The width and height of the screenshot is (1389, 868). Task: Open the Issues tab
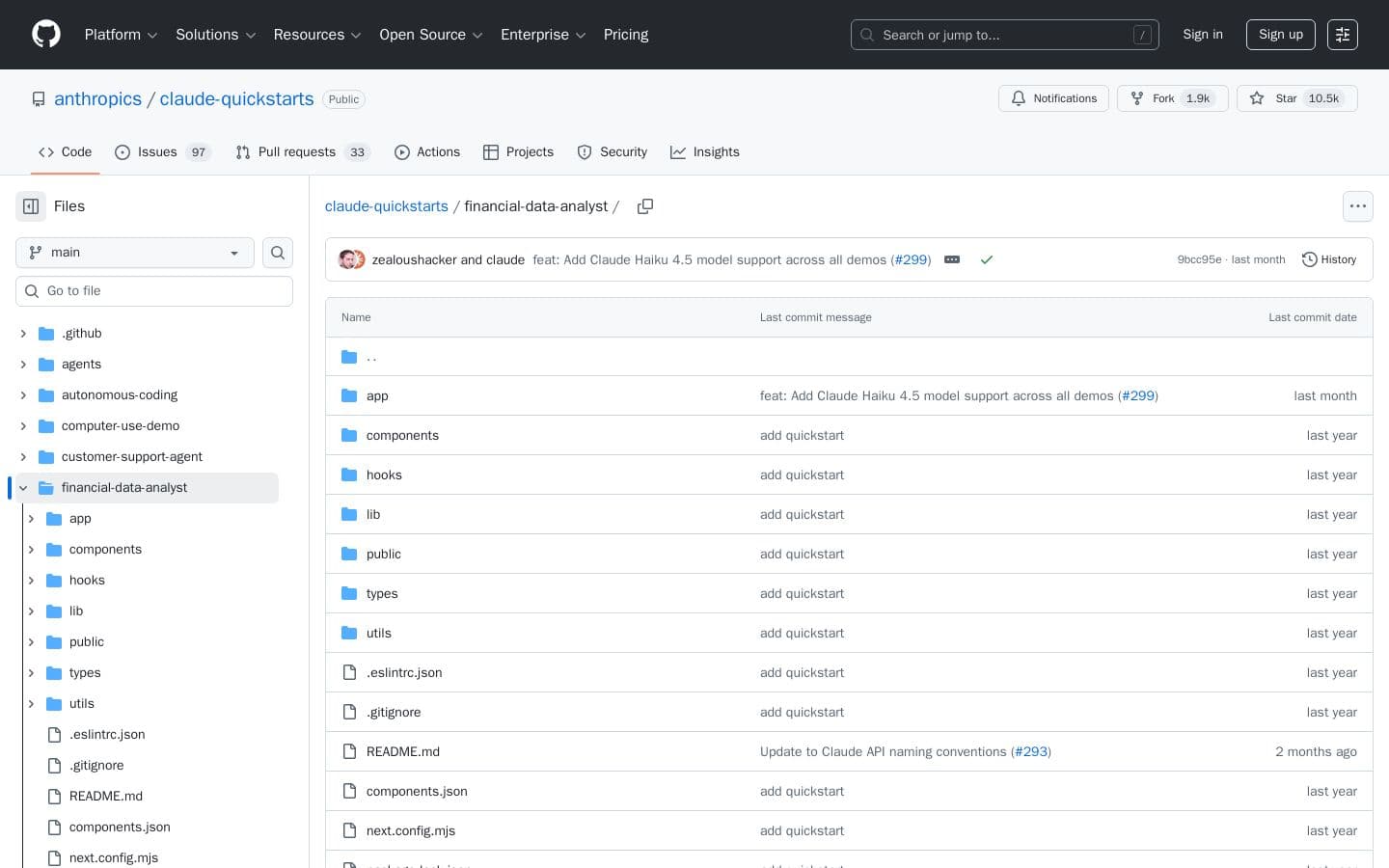pos(156,151)
